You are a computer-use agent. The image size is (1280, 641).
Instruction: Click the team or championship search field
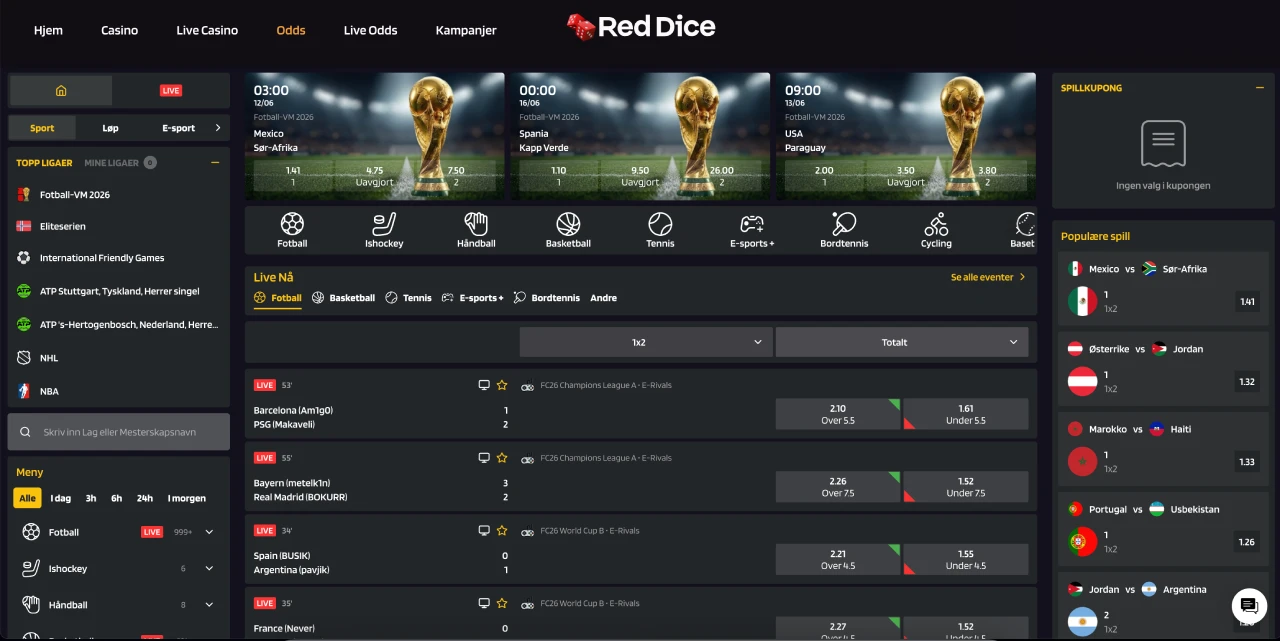119,432
